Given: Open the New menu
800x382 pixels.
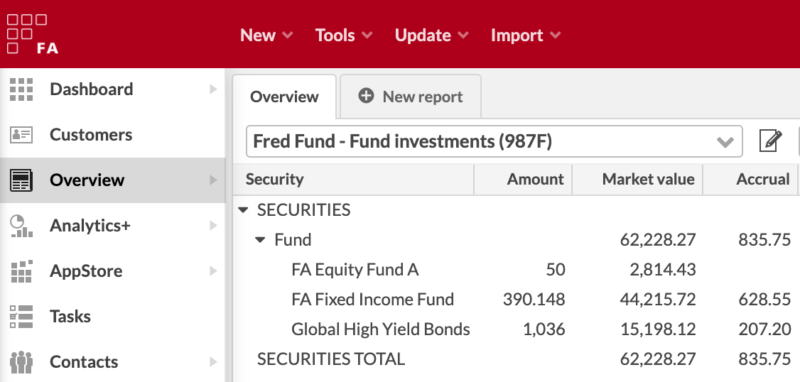Looking at the screenshot, I should pyautogui.click(x=266, y=35).
